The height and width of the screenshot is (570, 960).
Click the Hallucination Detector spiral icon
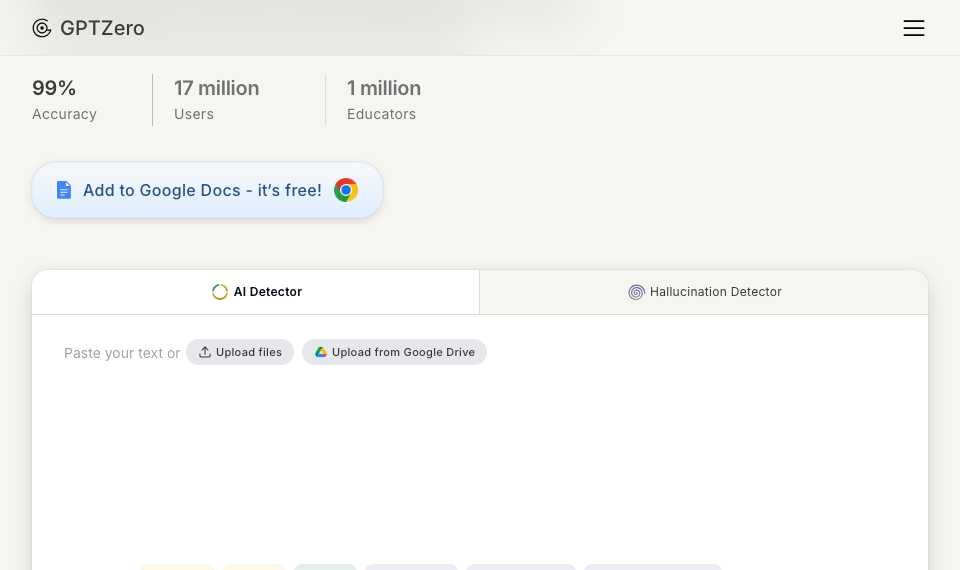[636, 292]
